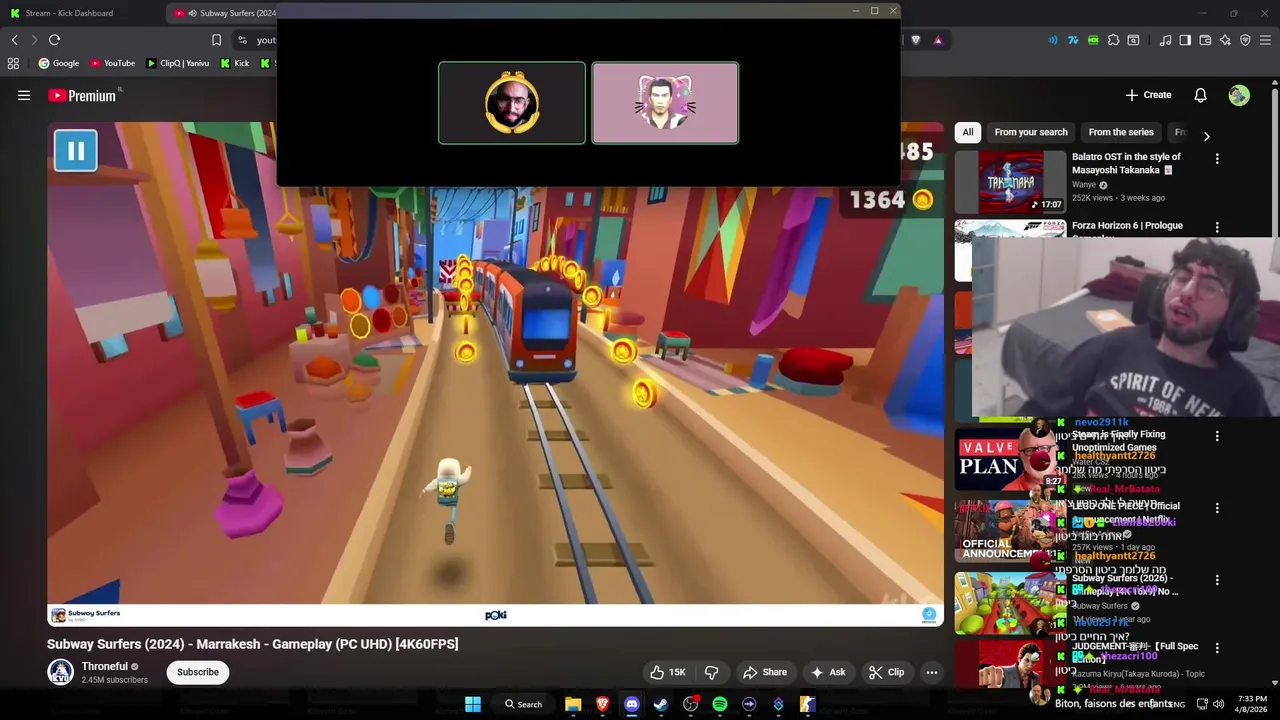Open the Google bookmark
Image resolution: width=1280 pixels, height=720 pixels.
(x=58, y=63)
